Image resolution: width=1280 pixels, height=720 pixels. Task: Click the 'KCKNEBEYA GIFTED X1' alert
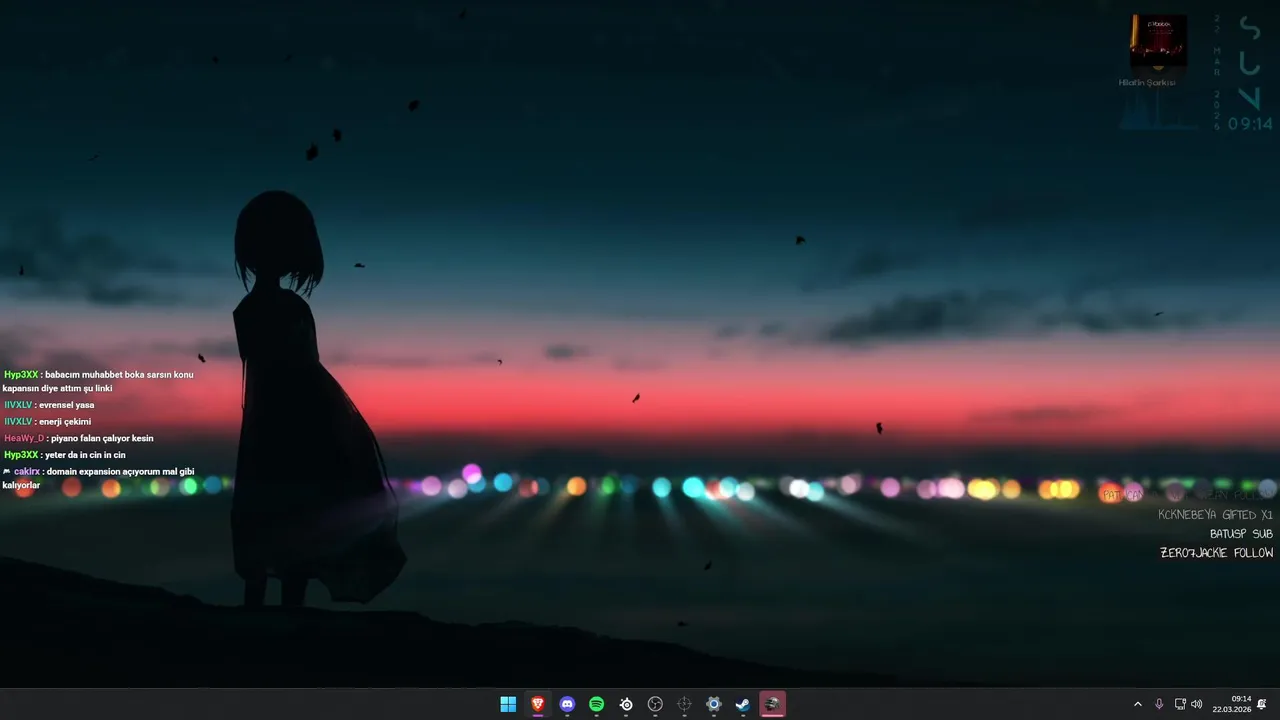1215,515
